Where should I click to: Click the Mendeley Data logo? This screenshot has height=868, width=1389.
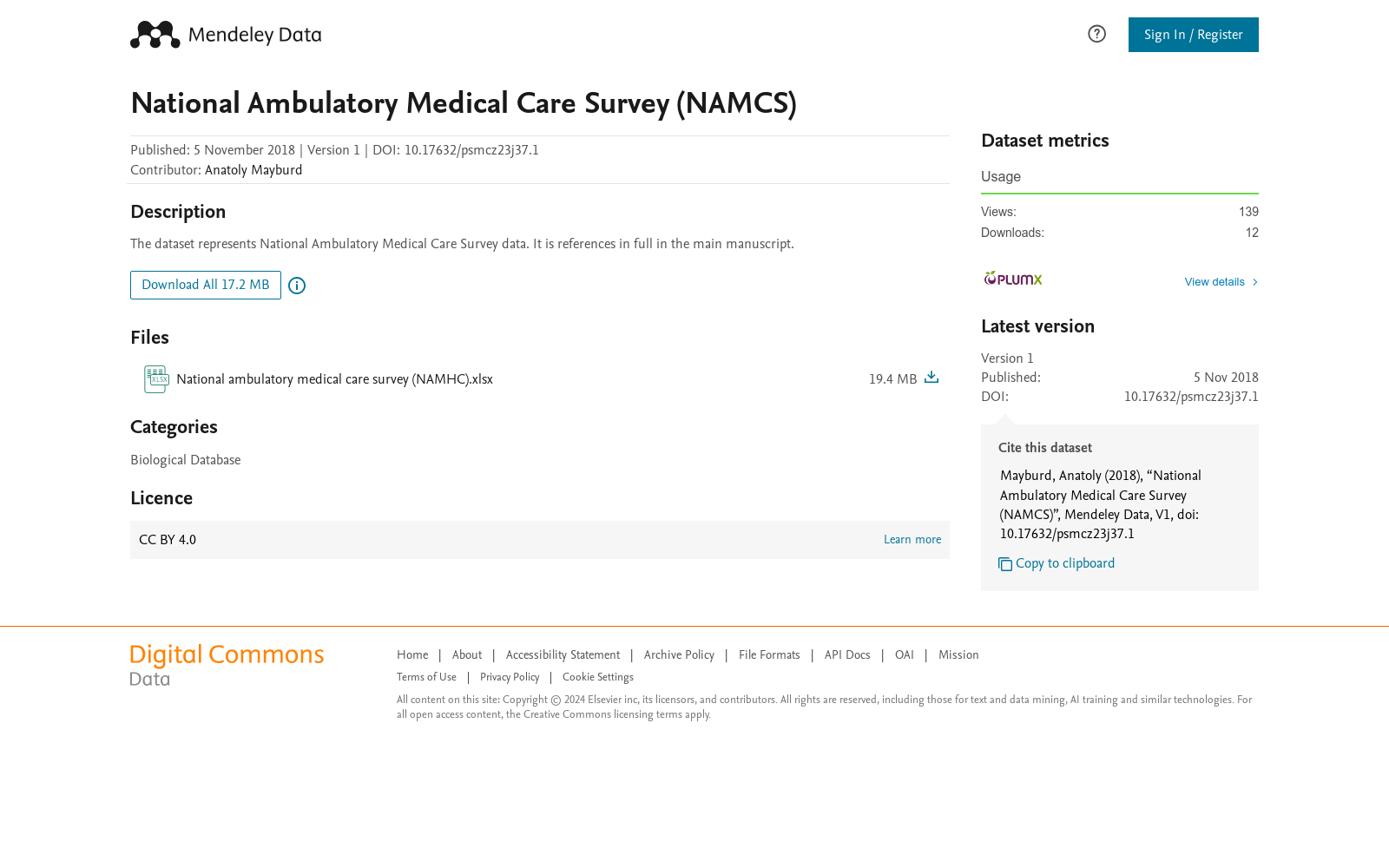click(x=226, y=35)
